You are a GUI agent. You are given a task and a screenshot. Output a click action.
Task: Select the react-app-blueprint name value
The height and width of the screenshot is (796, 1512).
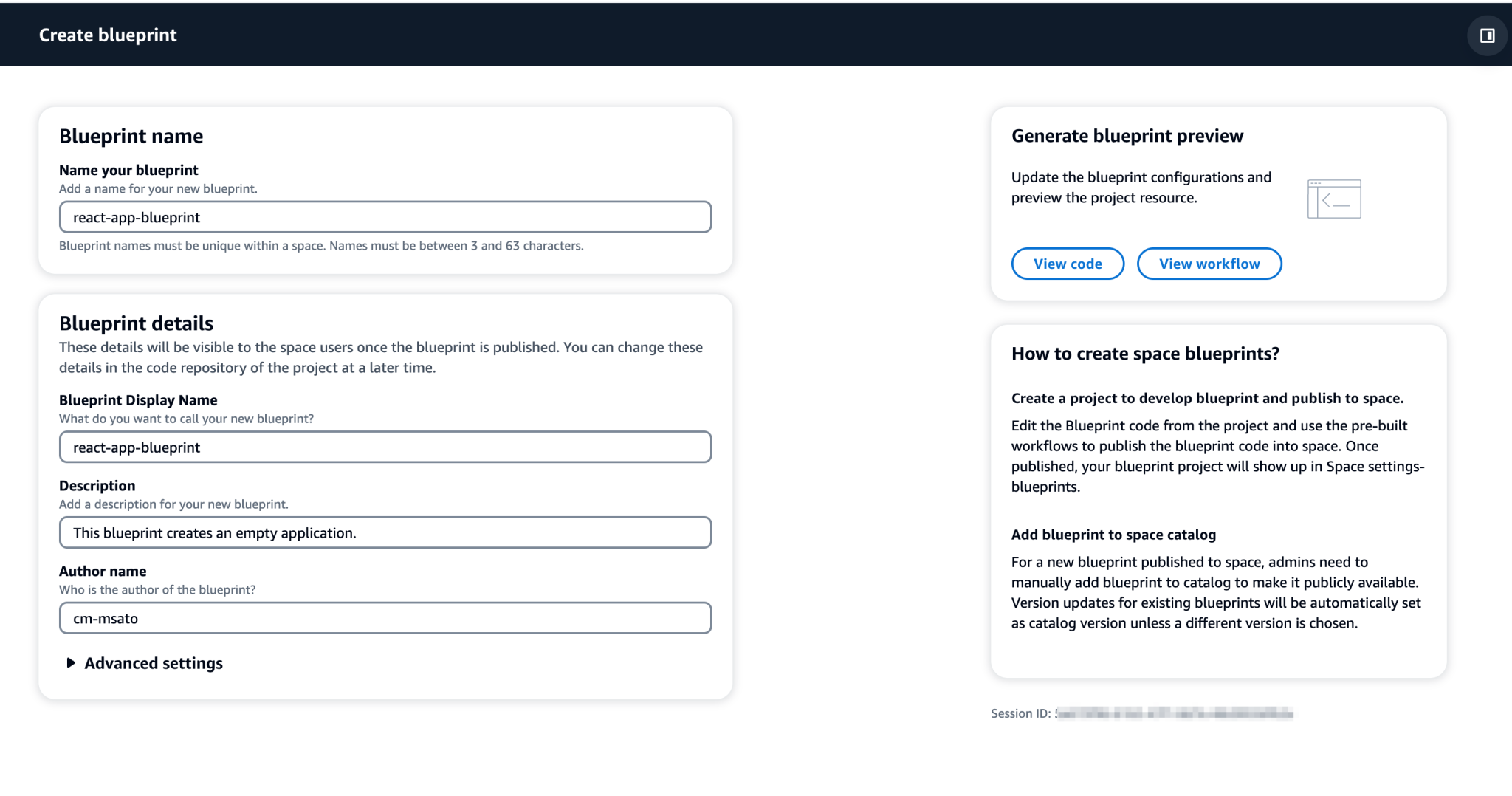click(136, 217)
